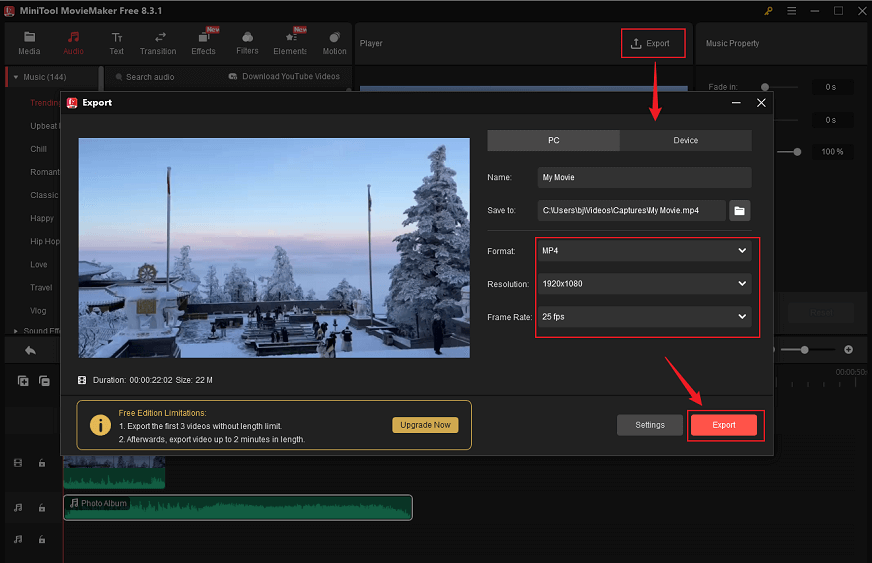Open the Format dropdown showing MP4
This screenshot has height=563, width=872.
(x=643, y=251)
